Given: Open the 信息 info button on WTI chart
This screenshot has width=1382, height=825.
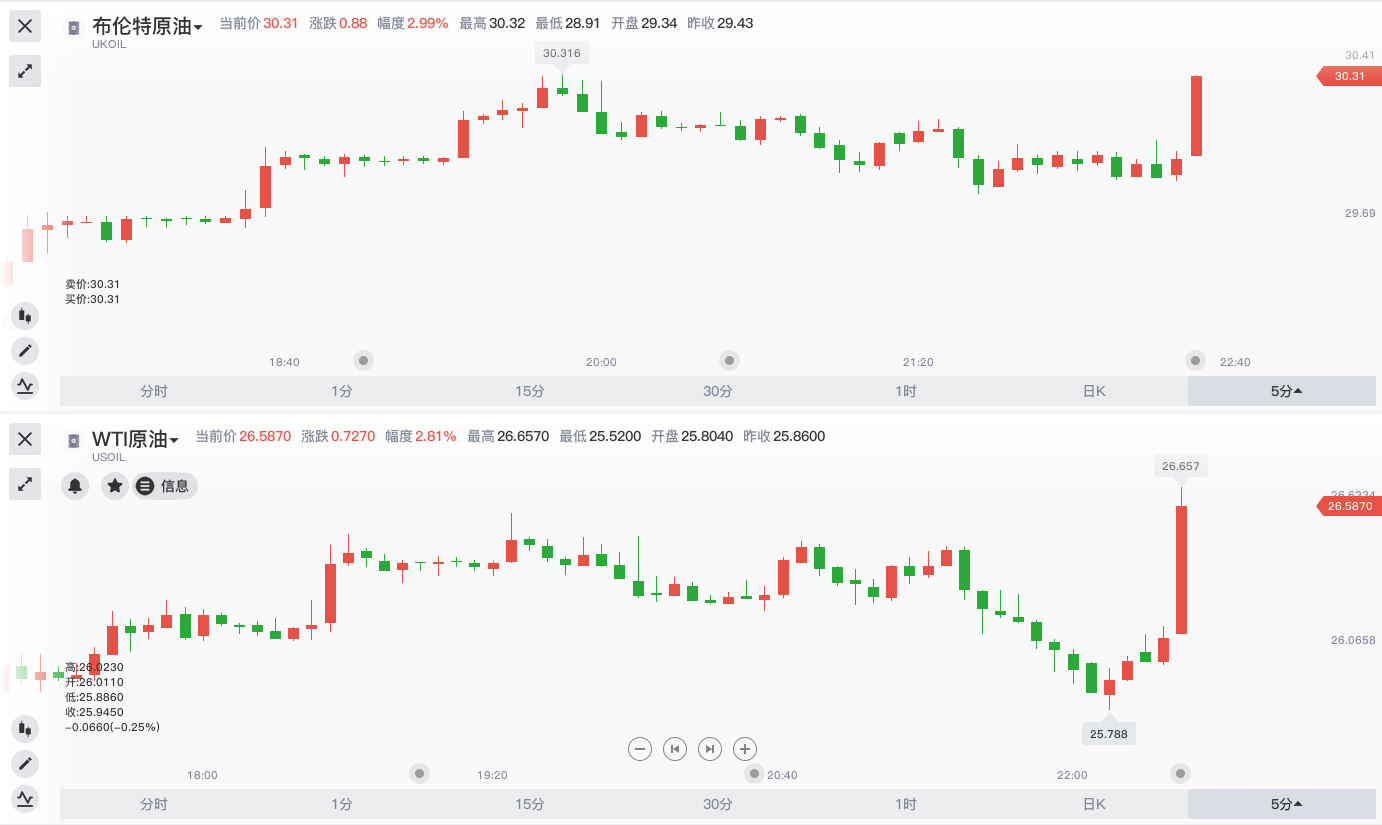Looking at the screenshot, I should (165, 486).
